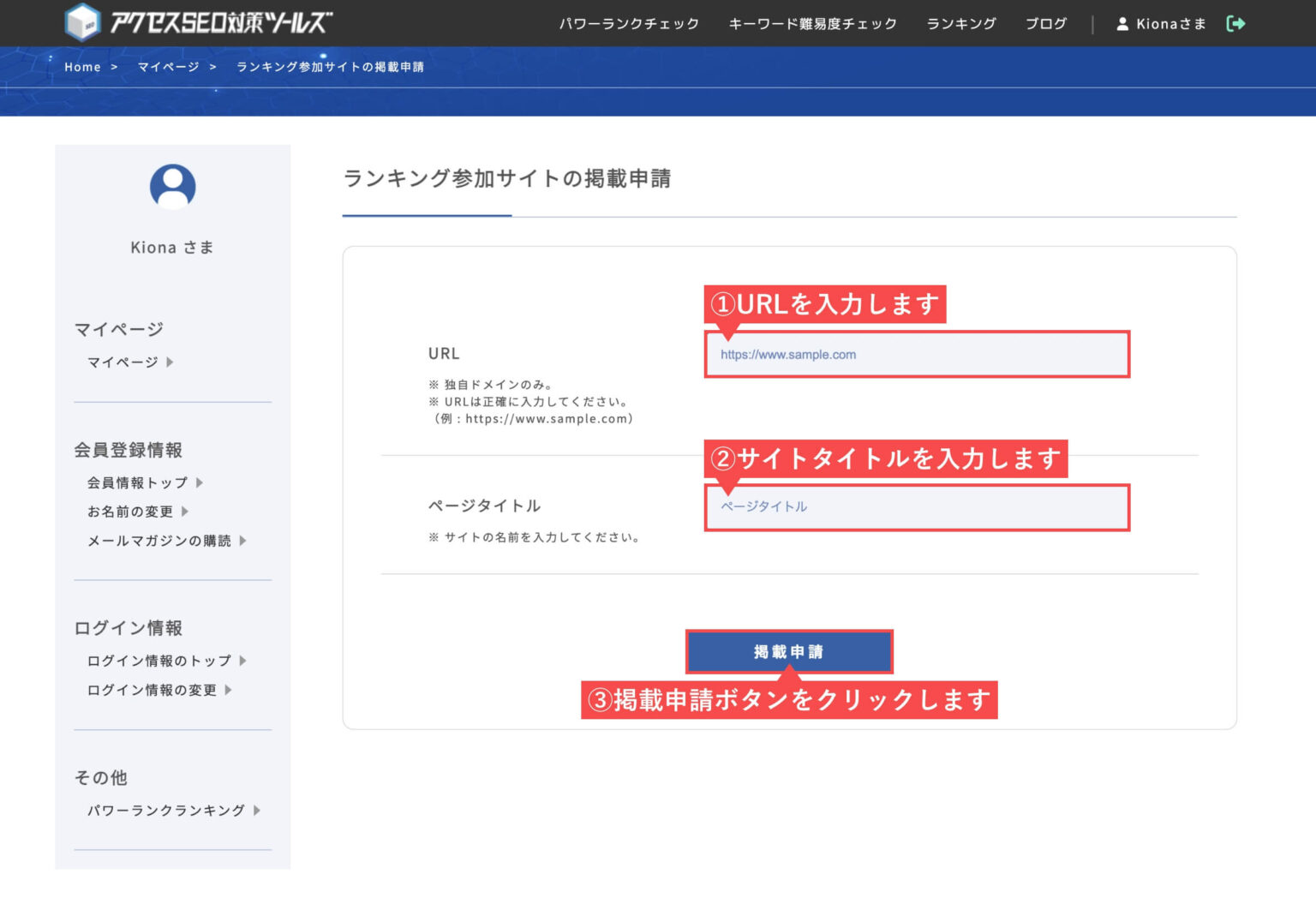Click the profile avatar image in the sidebar

click(x=172, y=187)
